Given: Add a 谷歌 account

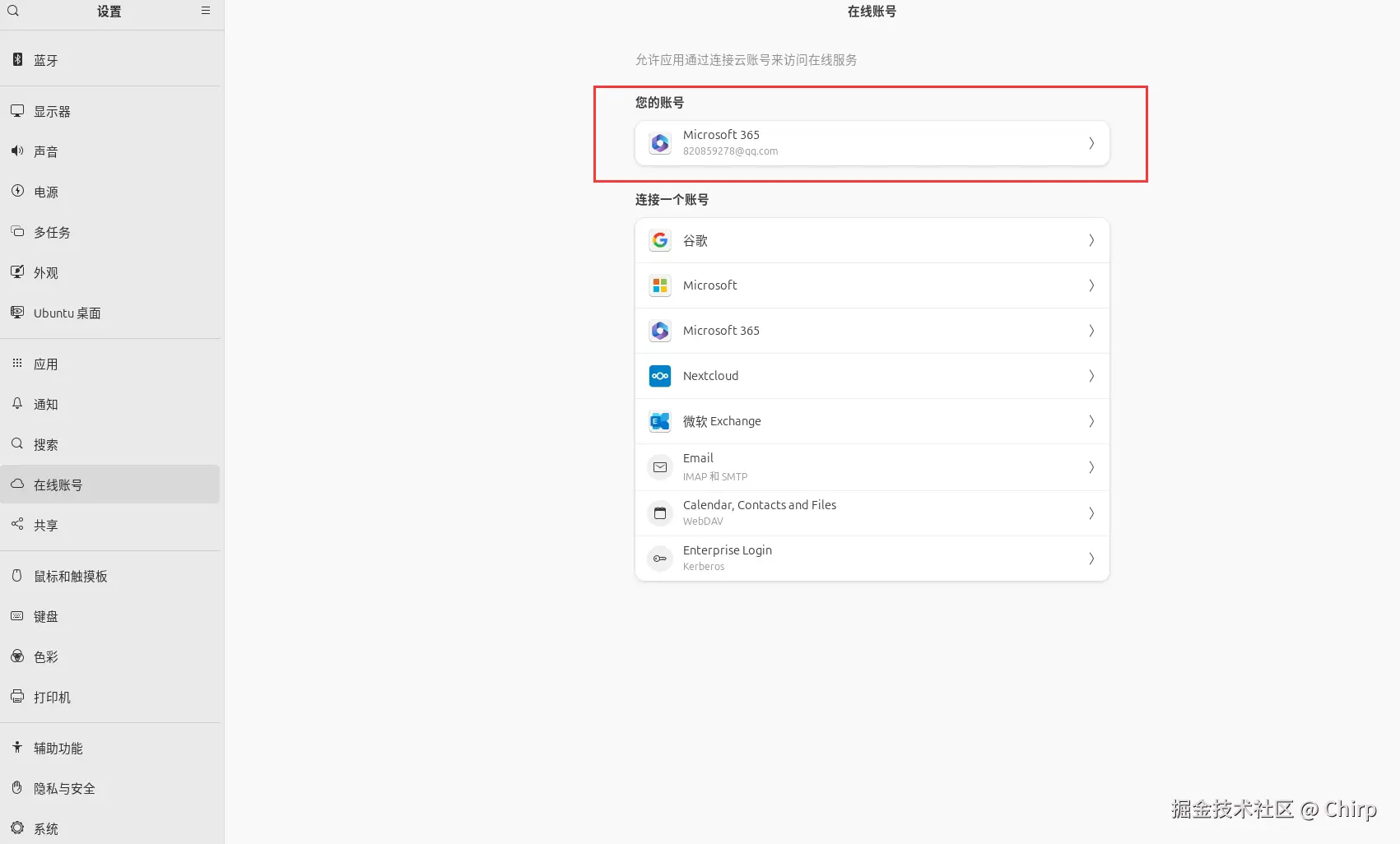Looking at the screenshot, I should (872, 240).
